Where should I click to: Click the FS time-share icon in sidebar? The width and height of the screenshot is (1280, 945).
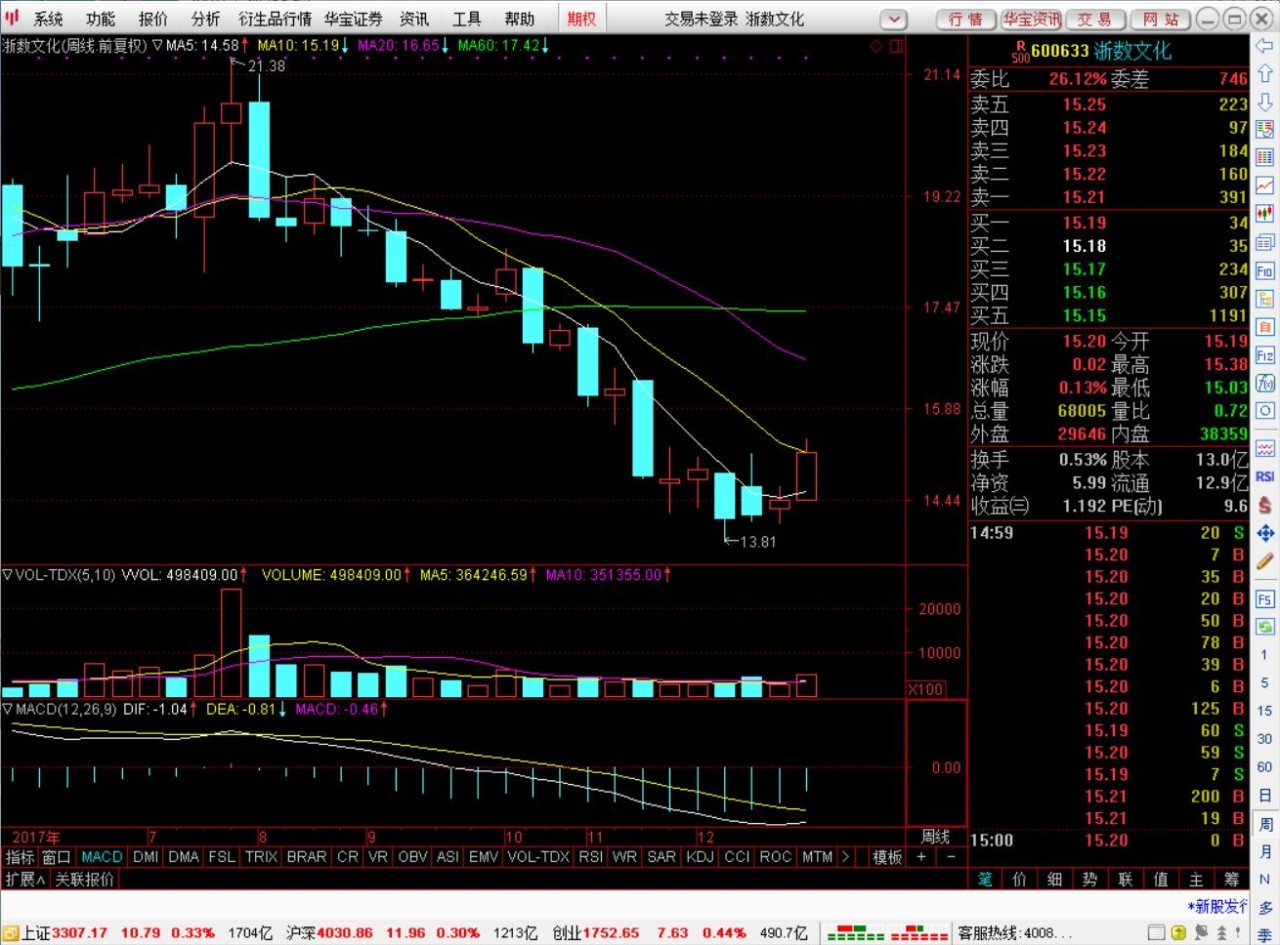[1265, 599]
